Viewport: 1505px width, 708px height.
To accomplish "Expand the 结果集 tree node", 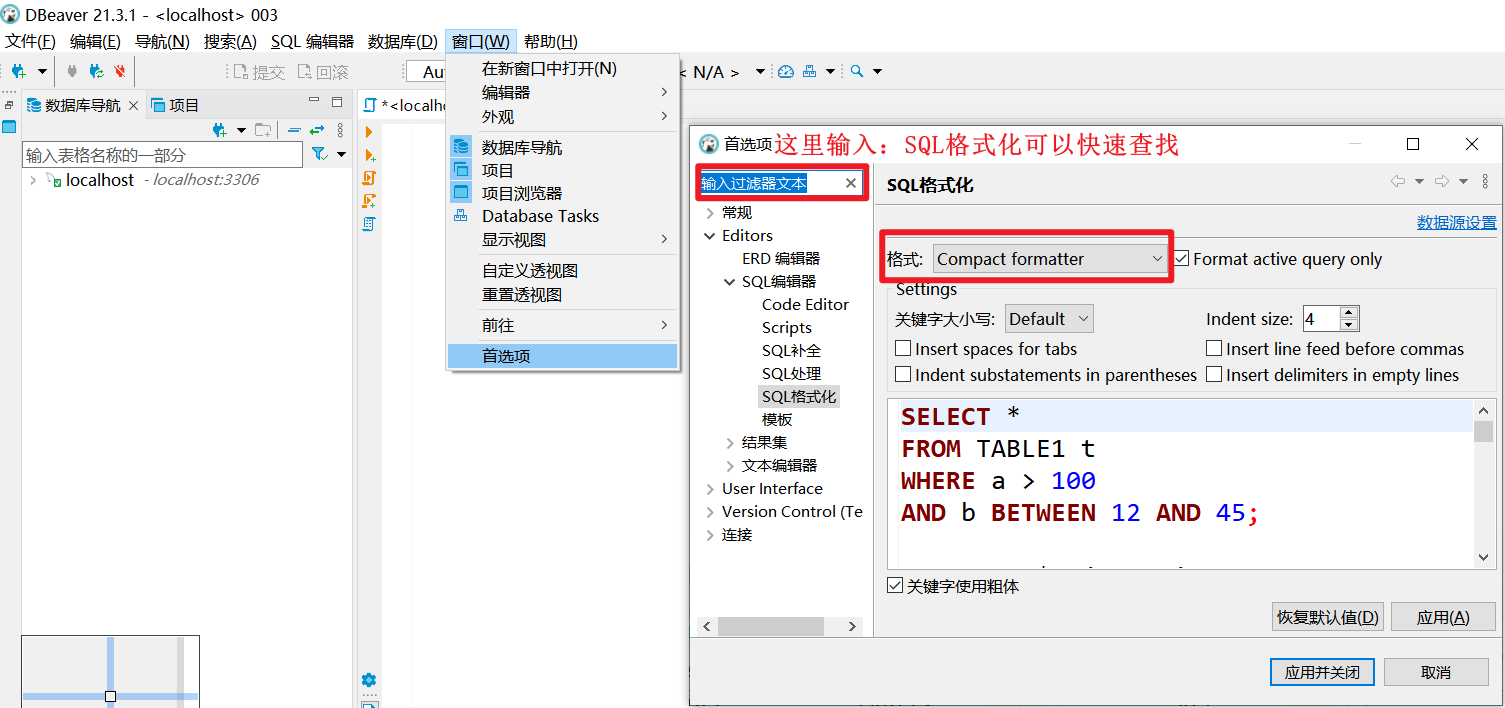I will point(730,443).
